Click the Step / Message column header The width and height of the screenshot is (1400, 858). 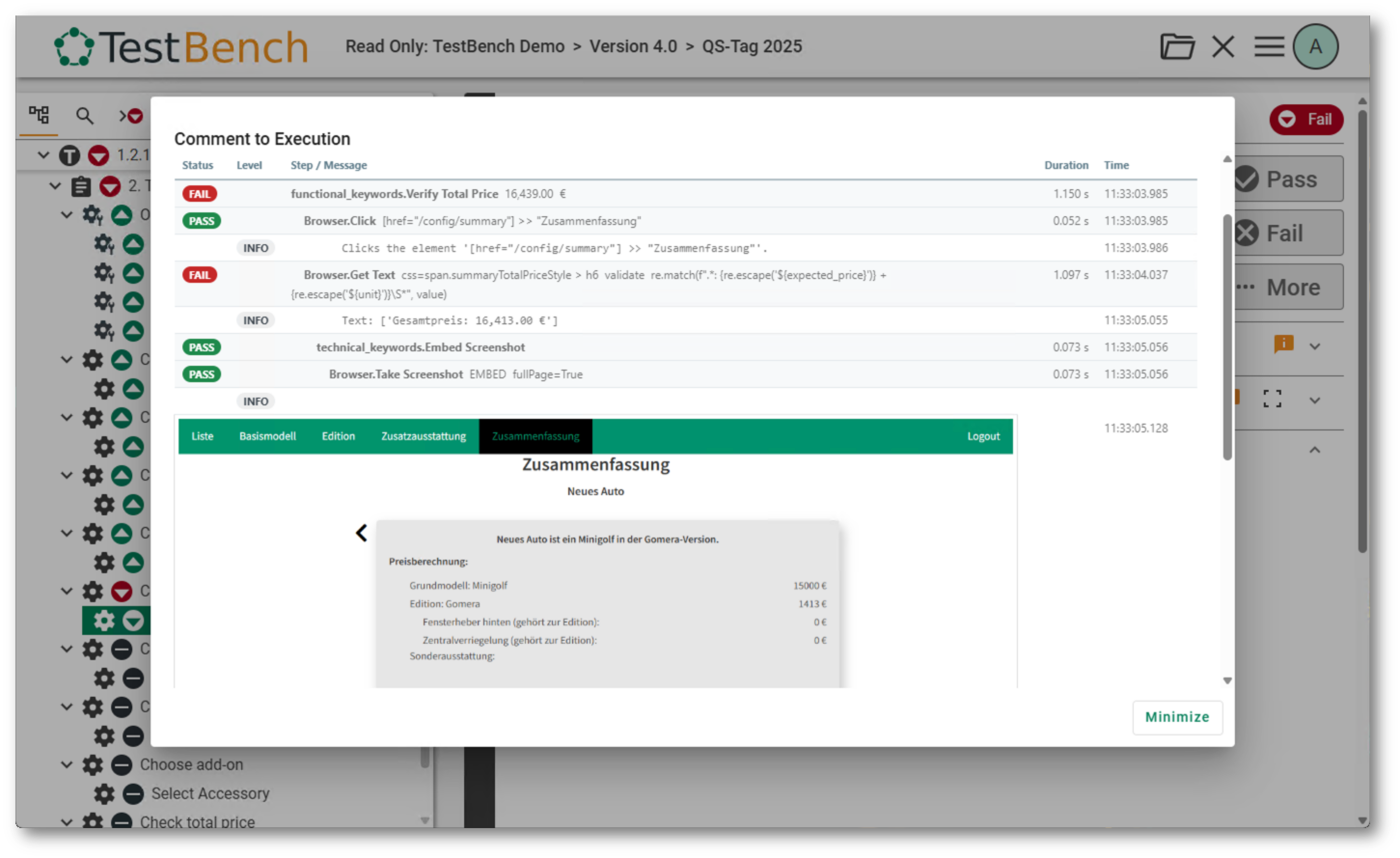click(x=329, y=166)
